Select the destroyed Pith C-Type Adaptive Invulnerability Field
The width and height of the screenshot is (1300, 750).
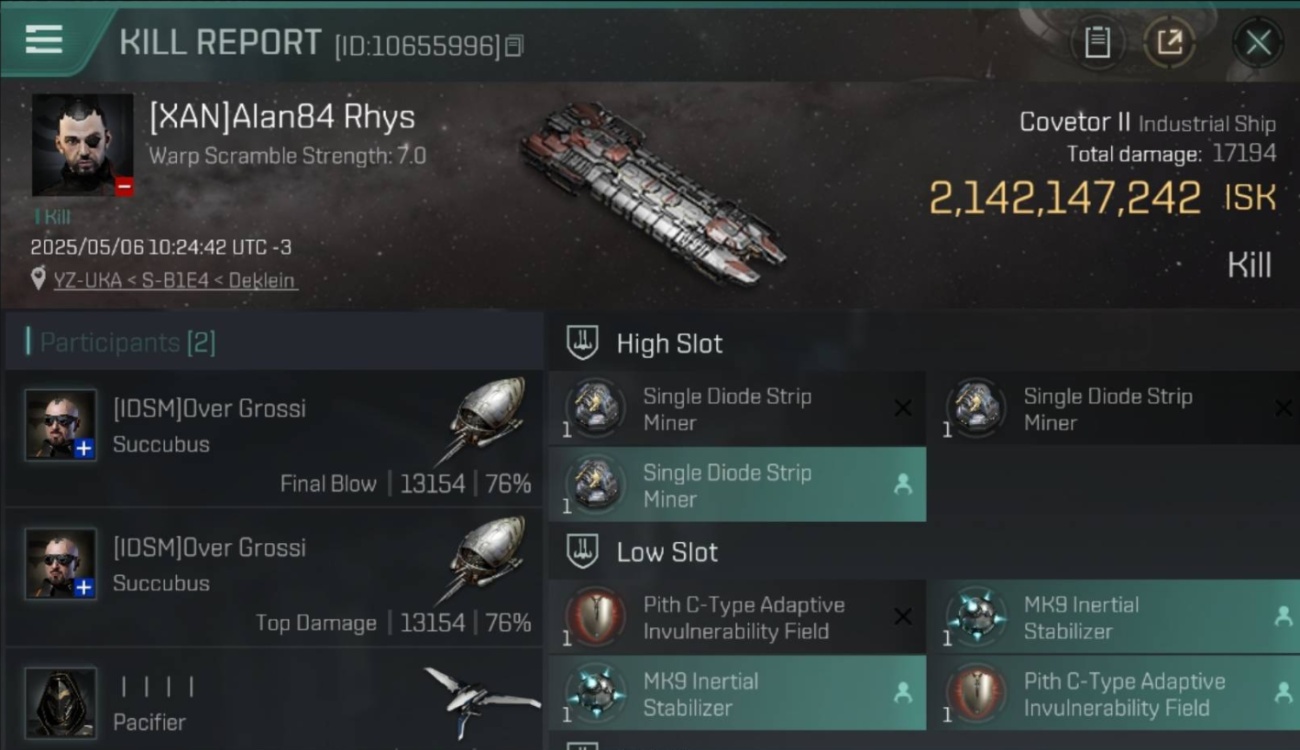737,618
